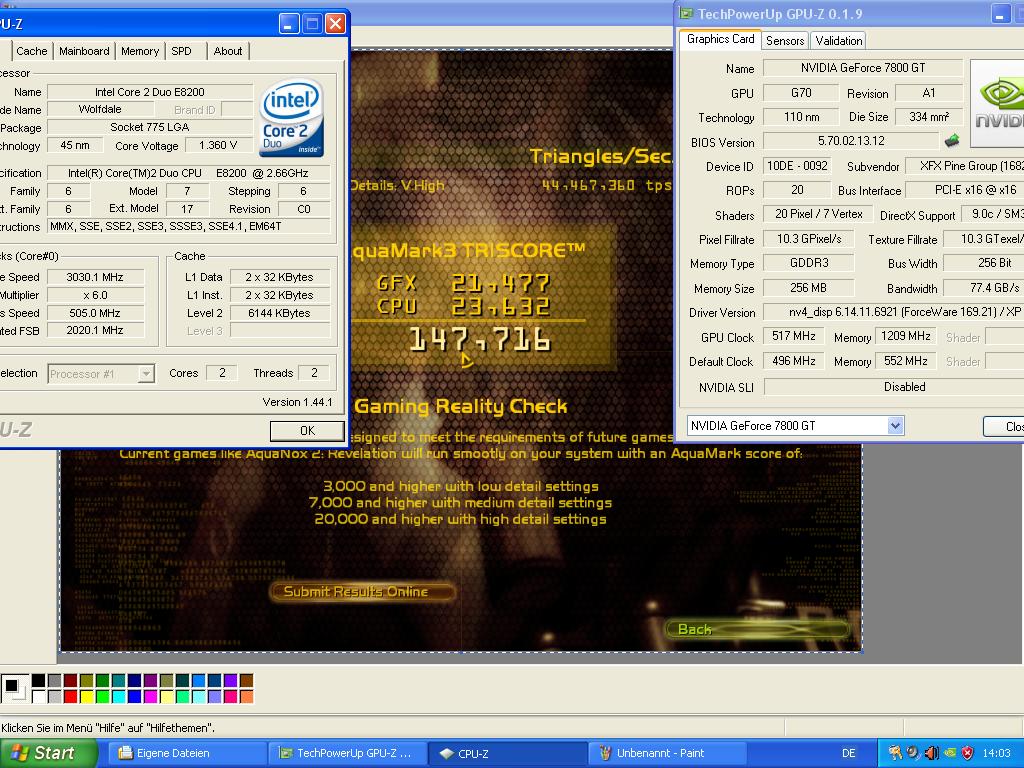Switch to the Sensors tab in GPU-Z
Screen dimensions: 1024x768
(785, 40)
